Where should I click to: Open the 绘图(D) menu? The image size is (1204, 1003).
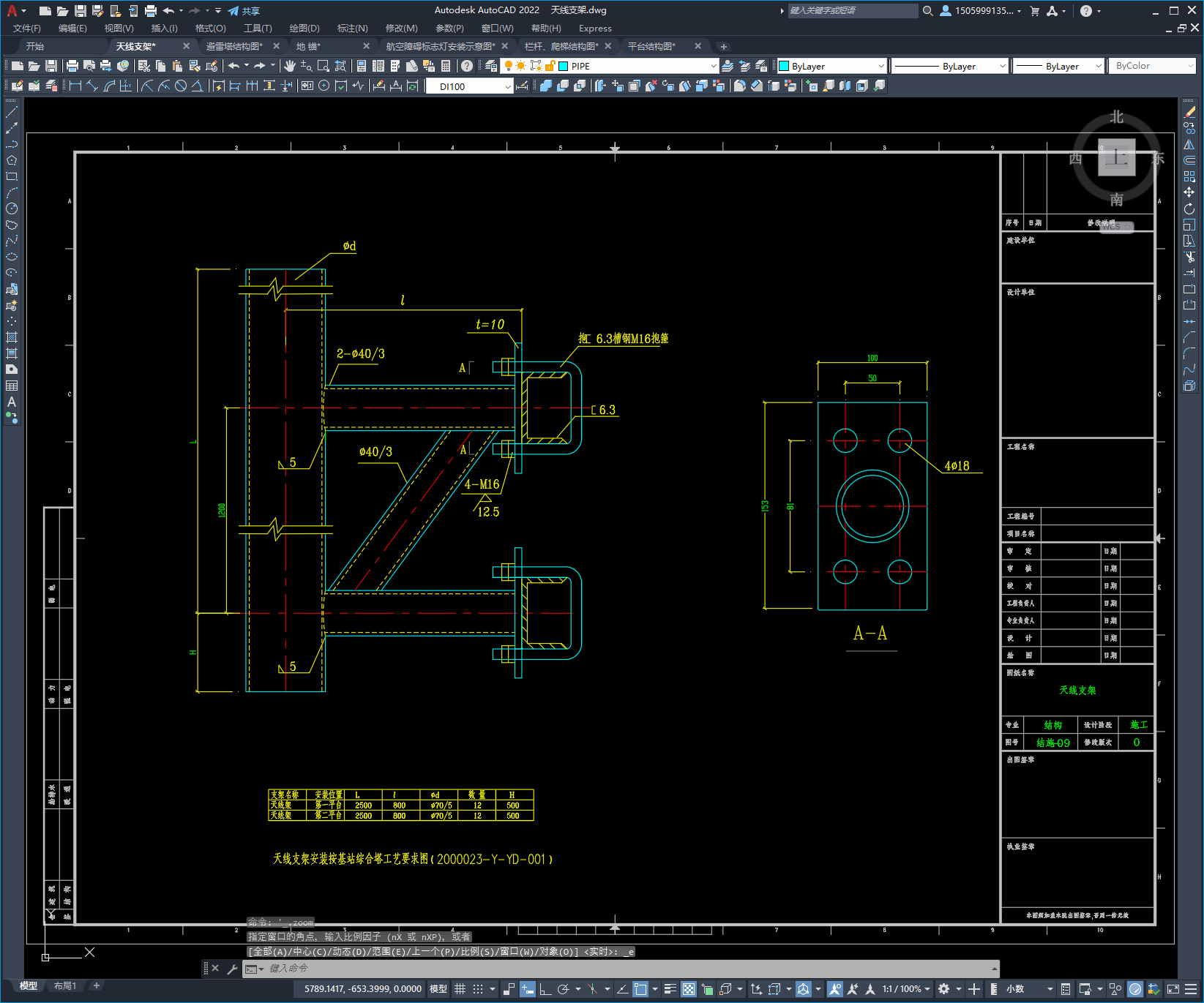pyautogui.click(x=304, y=29)
